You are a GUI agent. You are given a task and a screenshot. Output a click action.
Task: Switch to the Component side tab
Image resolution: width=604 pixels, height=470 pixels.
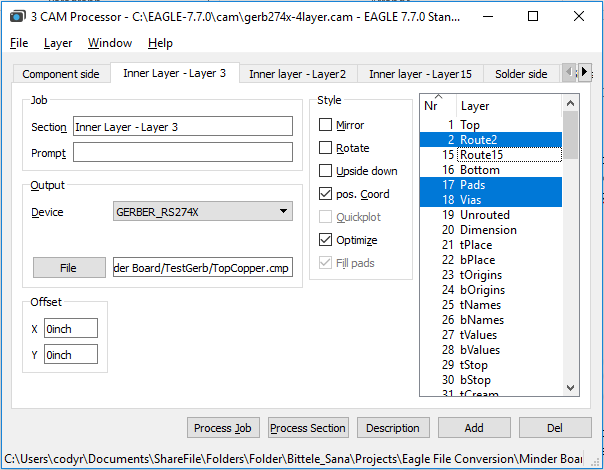pos(61,74)
